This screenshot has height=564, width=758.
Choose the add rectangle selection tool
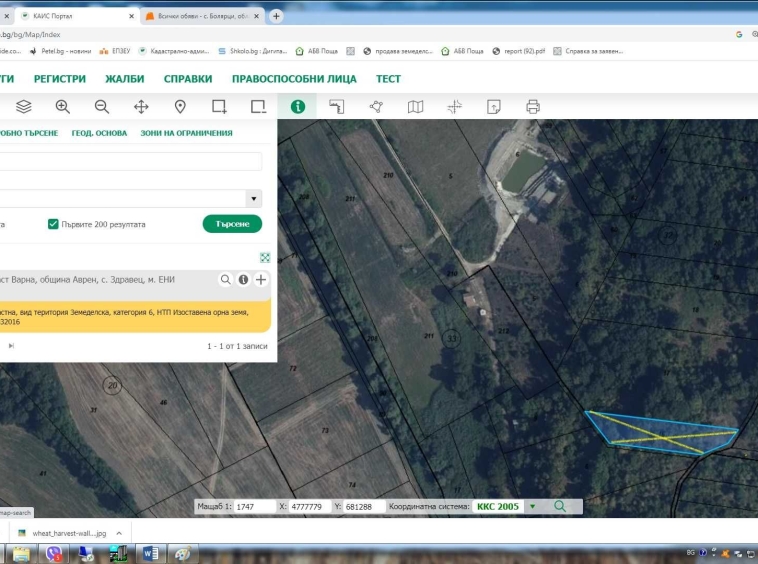pyautogui.click(x=219, y=106)
